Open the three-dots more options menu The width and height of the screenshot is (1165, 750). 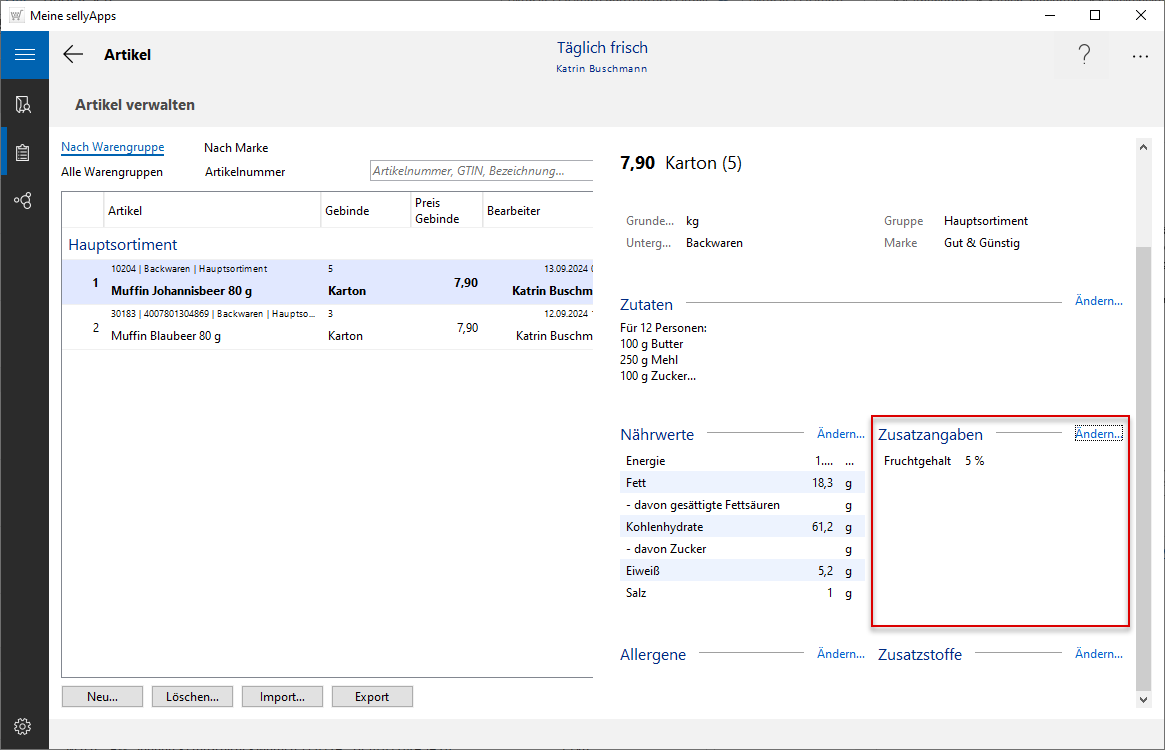[1140, 56]
